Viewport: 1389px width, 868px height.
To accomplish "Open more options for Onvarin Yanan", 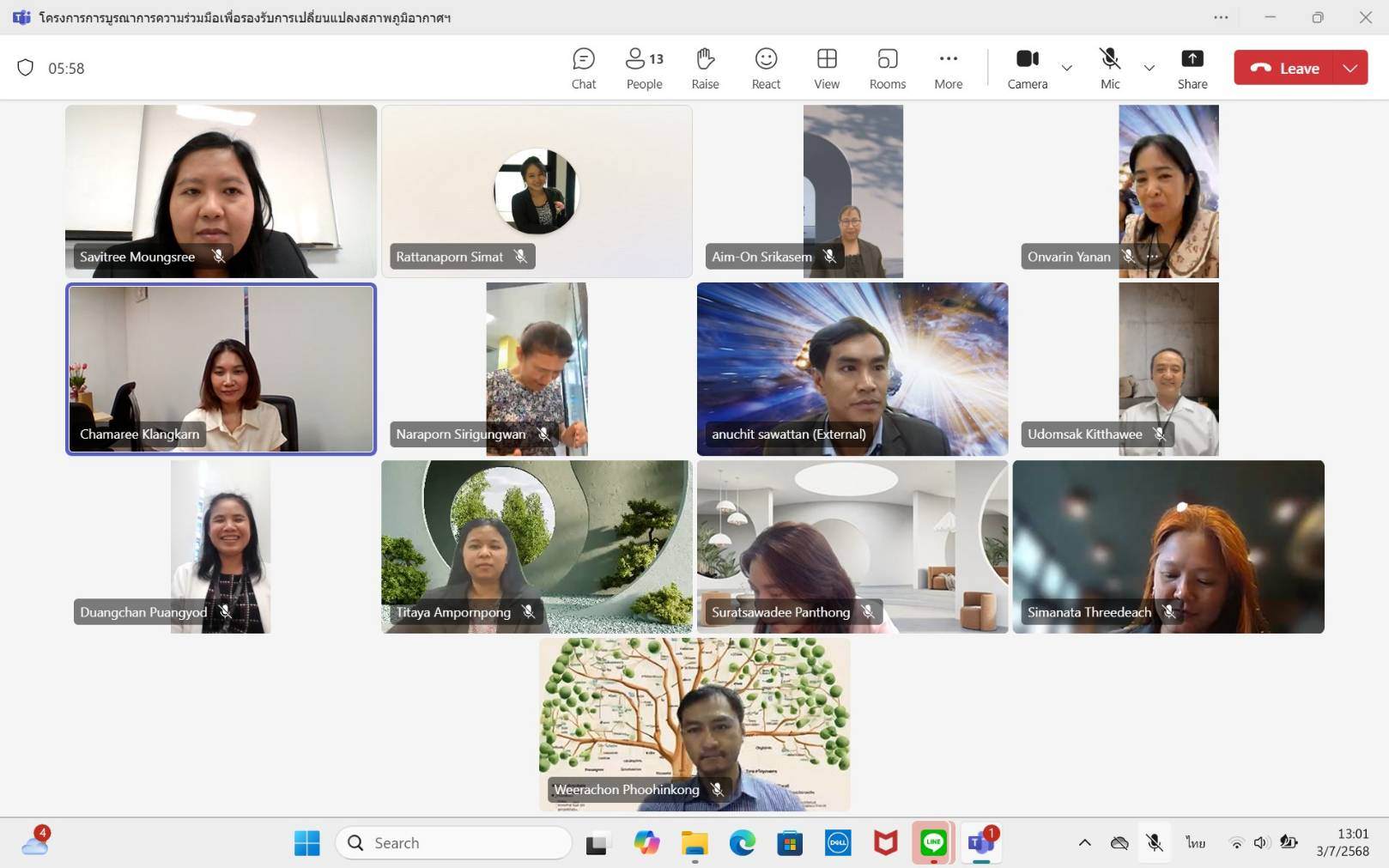I will 1153,257.
